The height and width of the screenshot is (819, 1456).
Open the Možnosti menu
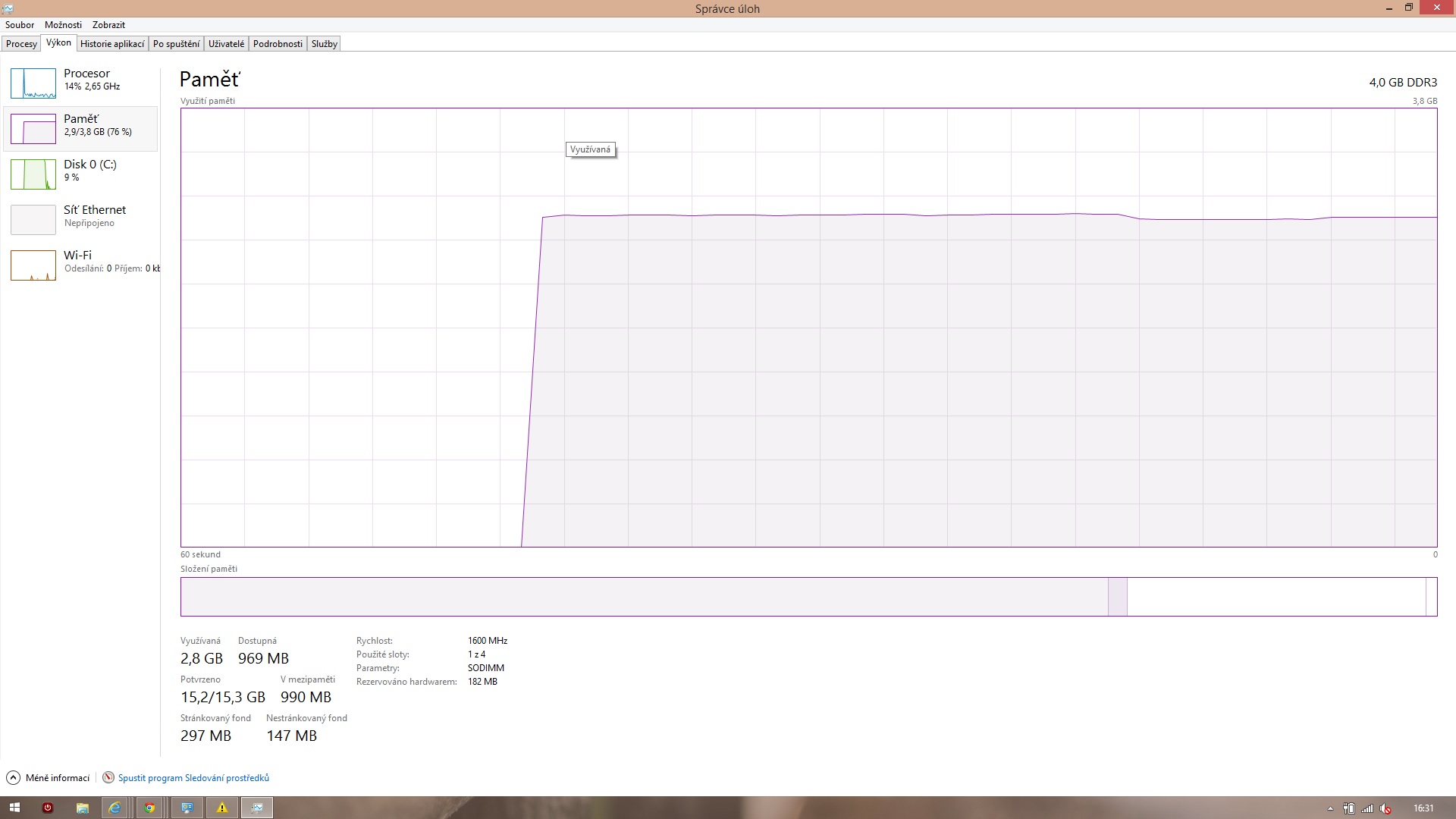63,25
